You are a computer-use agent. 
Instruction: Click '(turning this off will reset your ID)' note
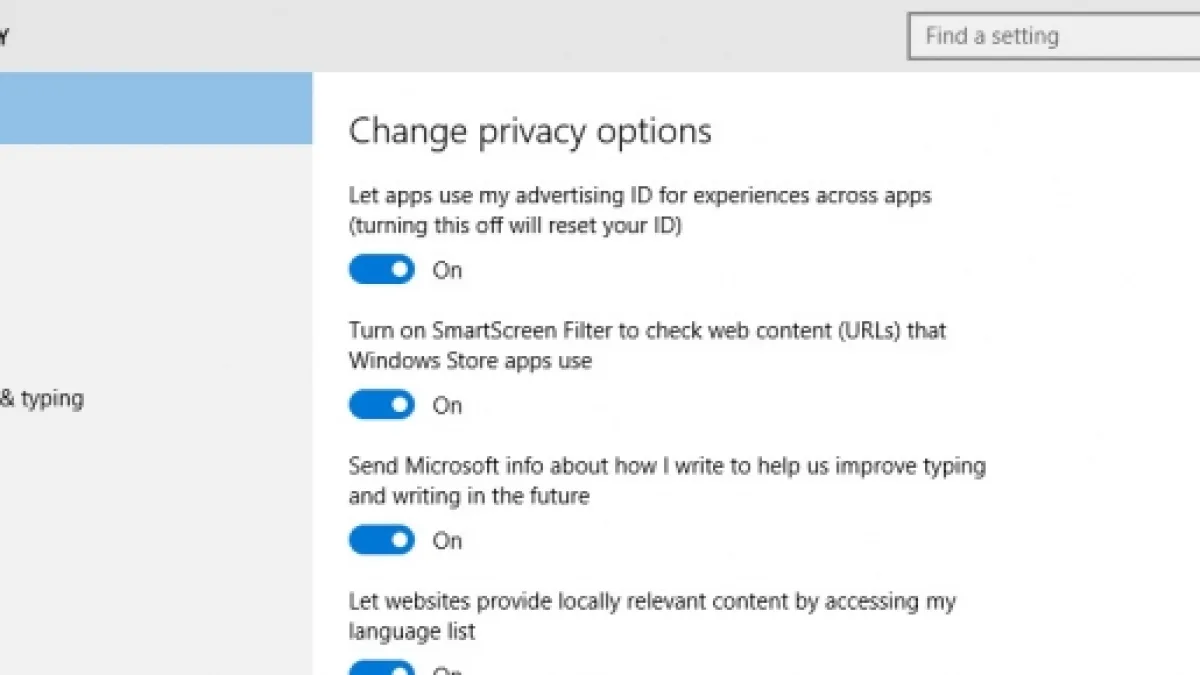point(515,226)
